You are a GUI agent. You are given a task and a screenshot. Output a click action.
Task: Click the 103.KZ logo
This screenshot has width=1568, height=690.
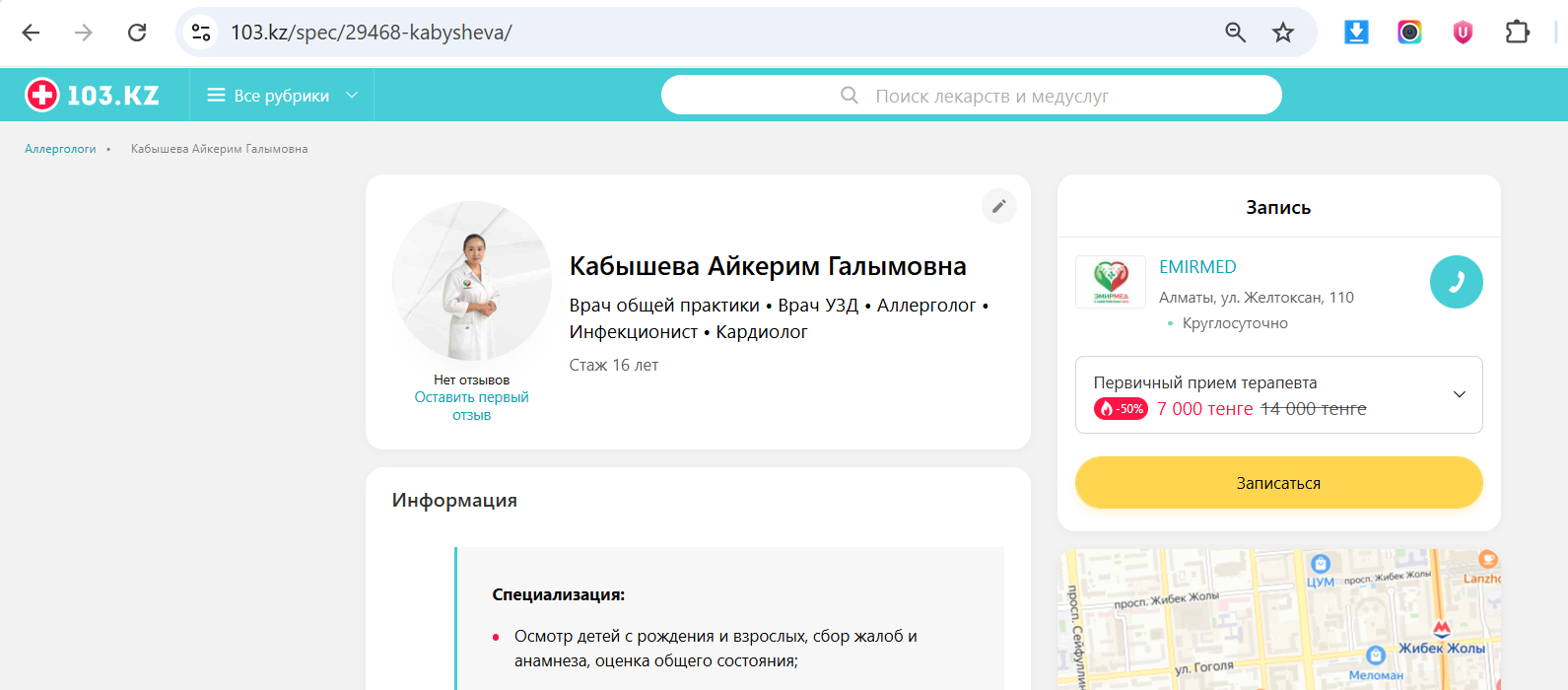(92, 95)
